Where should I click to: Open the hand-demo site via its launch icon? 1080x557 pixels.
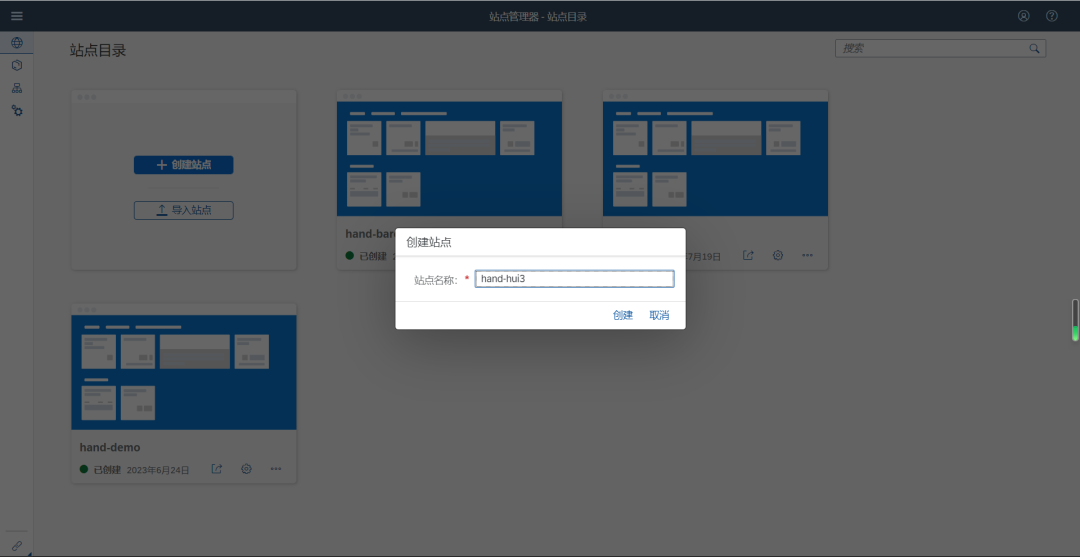point(216,469)
